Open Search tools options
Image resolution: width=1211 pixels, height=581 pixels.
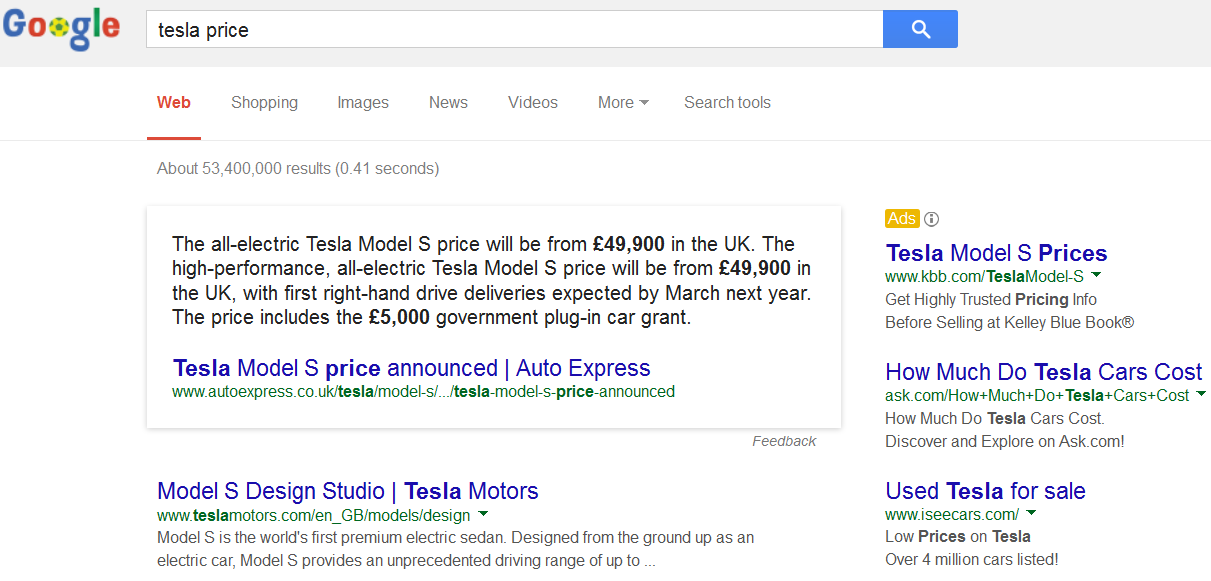pos(727,102)
